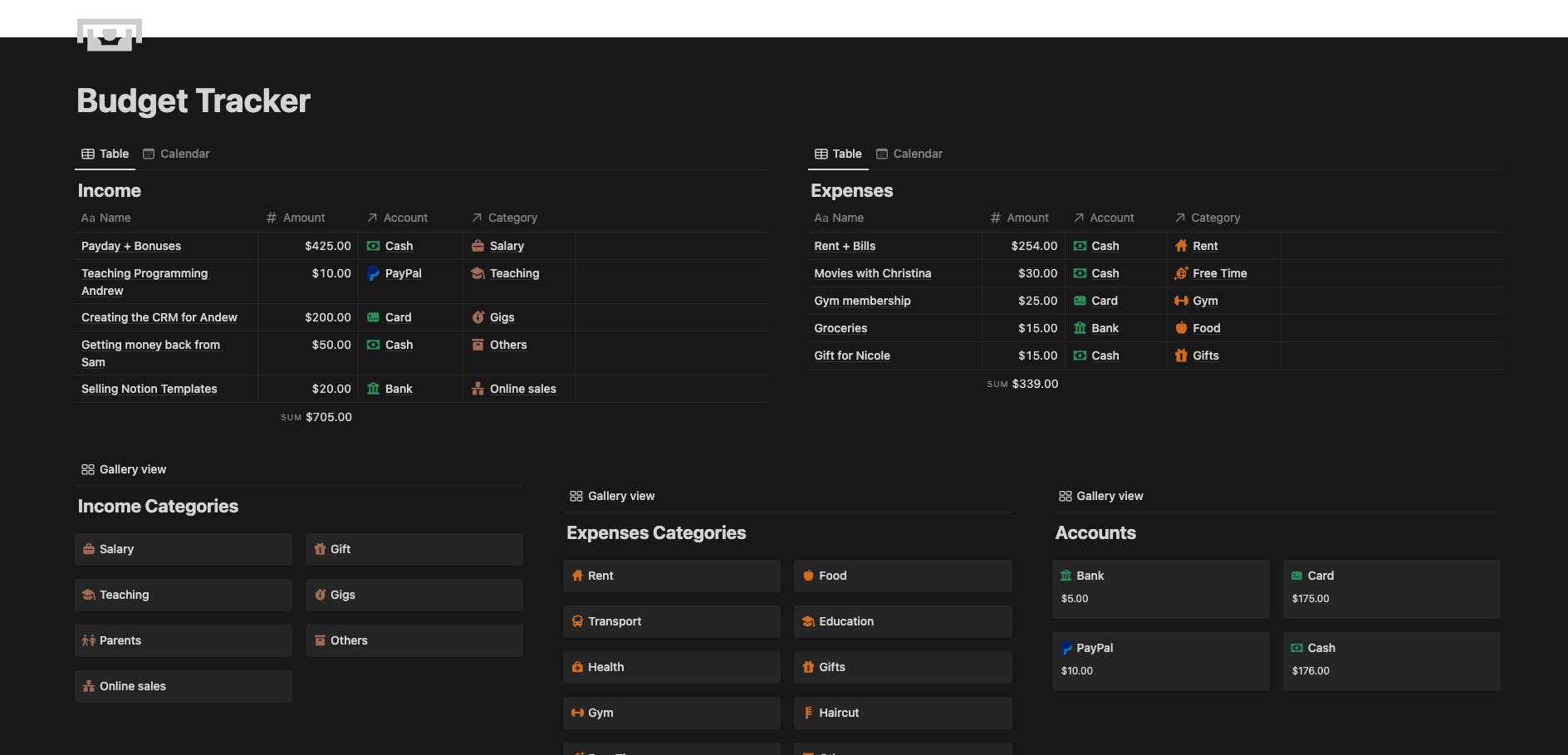Open the Movies with Christina expense entry
Screen dimensions: 1568x755
click(872, 273)
